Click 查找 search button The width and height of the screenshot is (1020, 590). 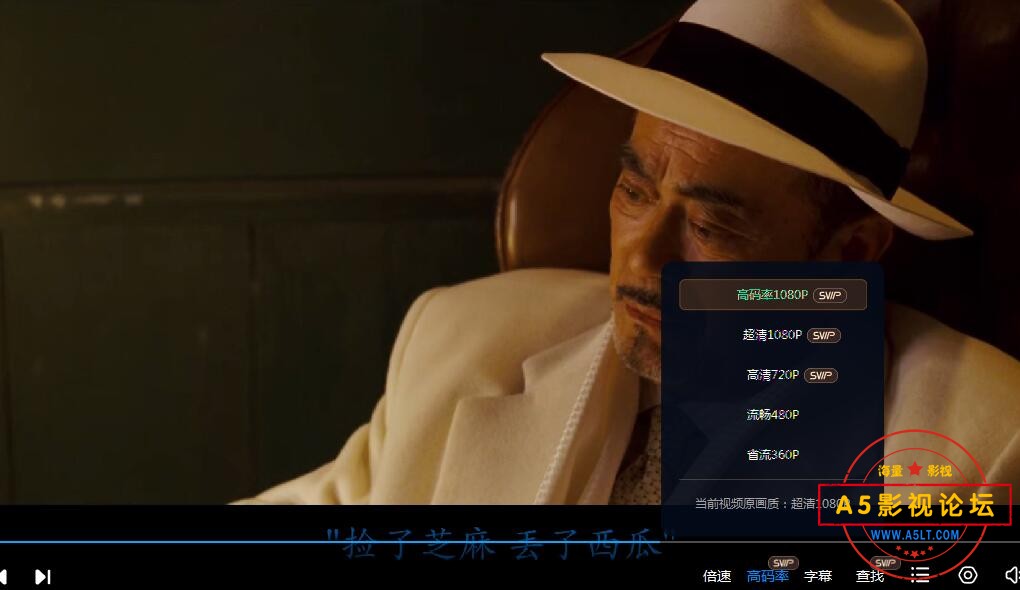(870, 576)
